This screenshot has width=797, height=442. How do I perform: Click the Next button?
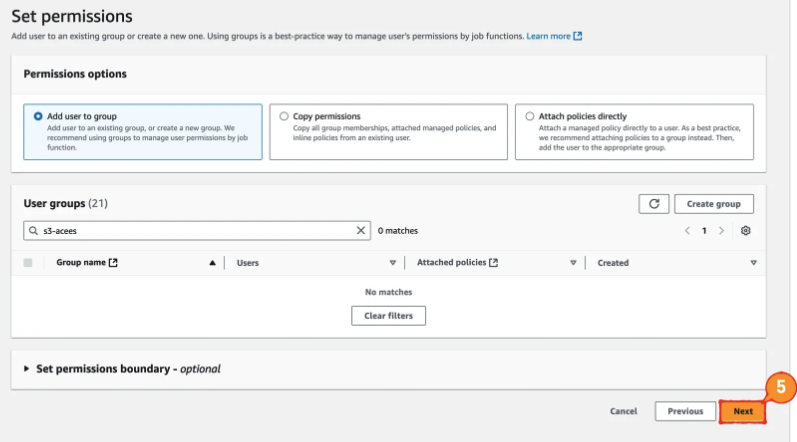point(742,411)
